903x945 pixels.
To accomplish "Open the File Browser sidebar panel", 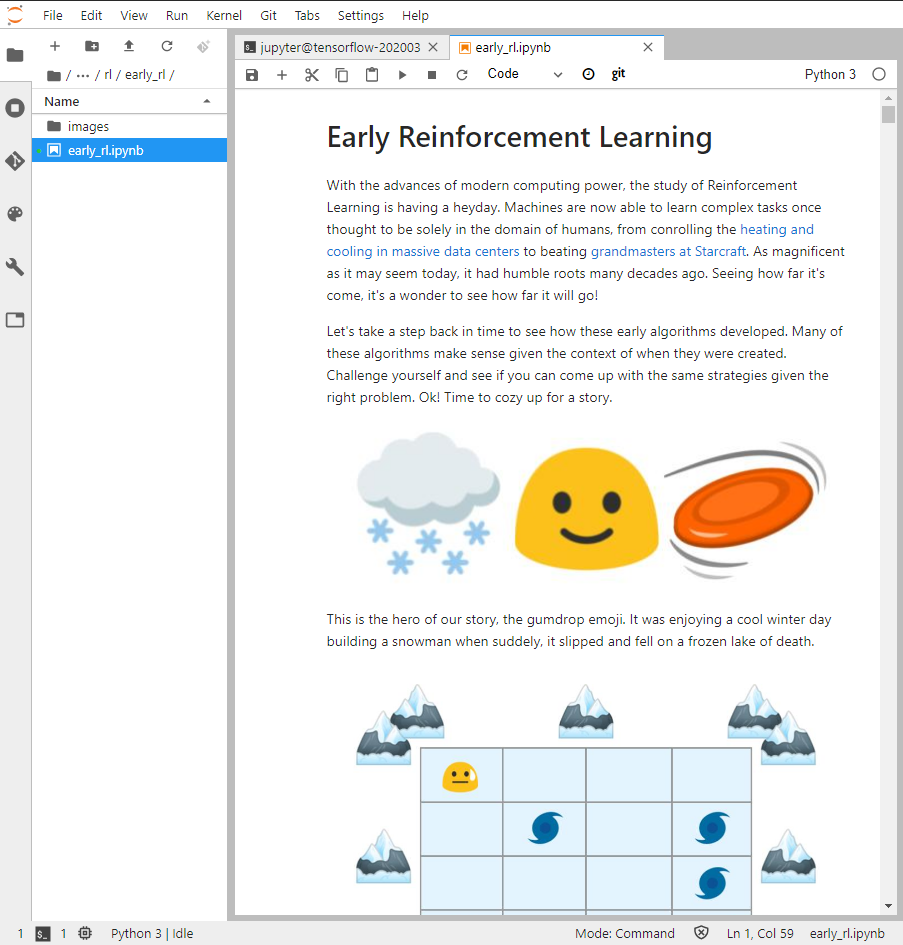I will [15, 55].
